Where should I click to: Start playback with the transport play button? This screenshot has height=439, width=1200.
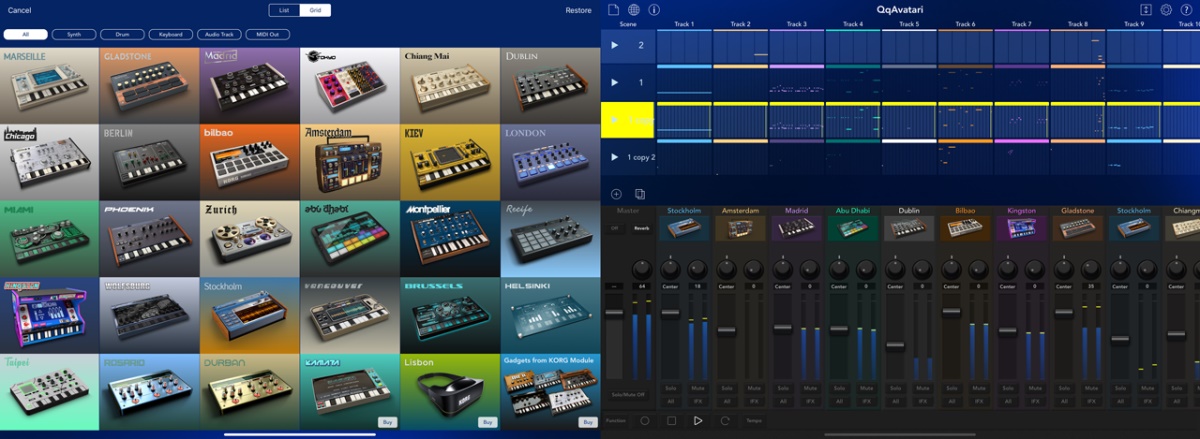click(x=698, y=420)
